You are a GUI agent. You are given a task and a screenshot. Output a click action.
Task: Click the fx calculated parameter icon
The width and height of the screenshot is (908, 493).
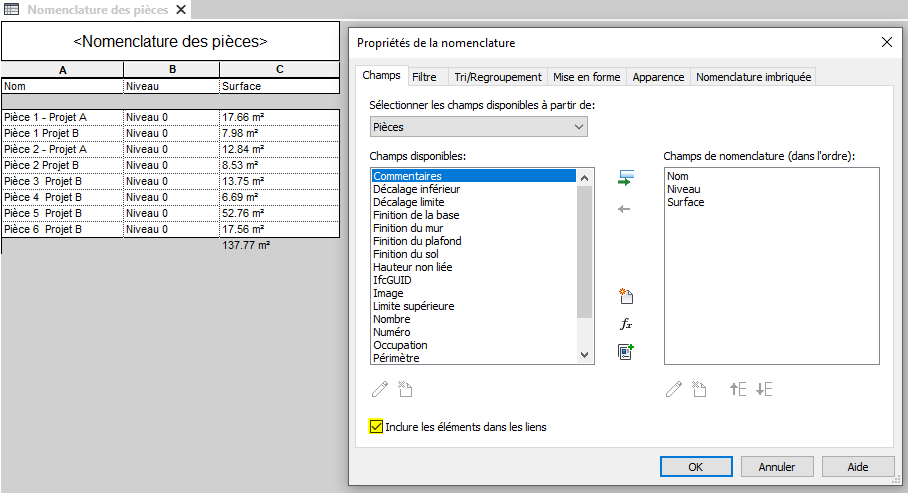point(626,324)
